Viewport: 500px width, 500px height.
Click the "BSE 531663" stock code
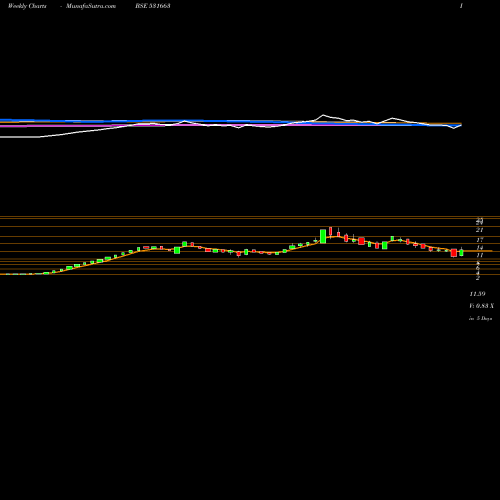click(x=153, y=6)
